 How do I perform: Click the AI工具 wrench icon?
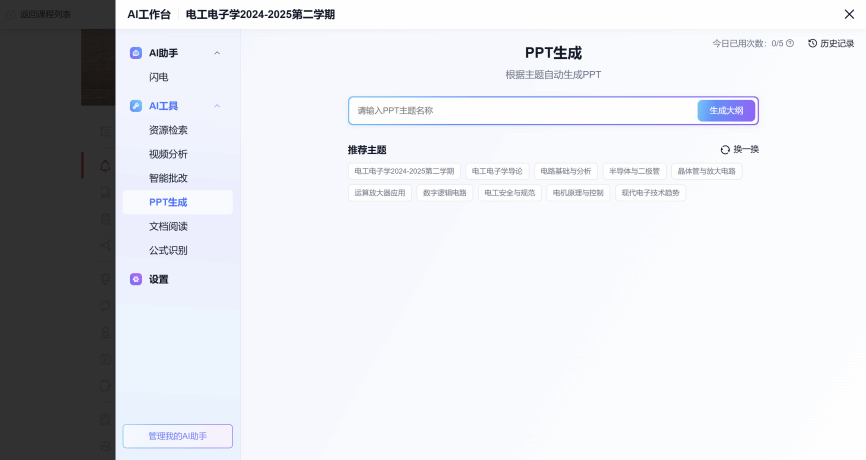(136, 106)
